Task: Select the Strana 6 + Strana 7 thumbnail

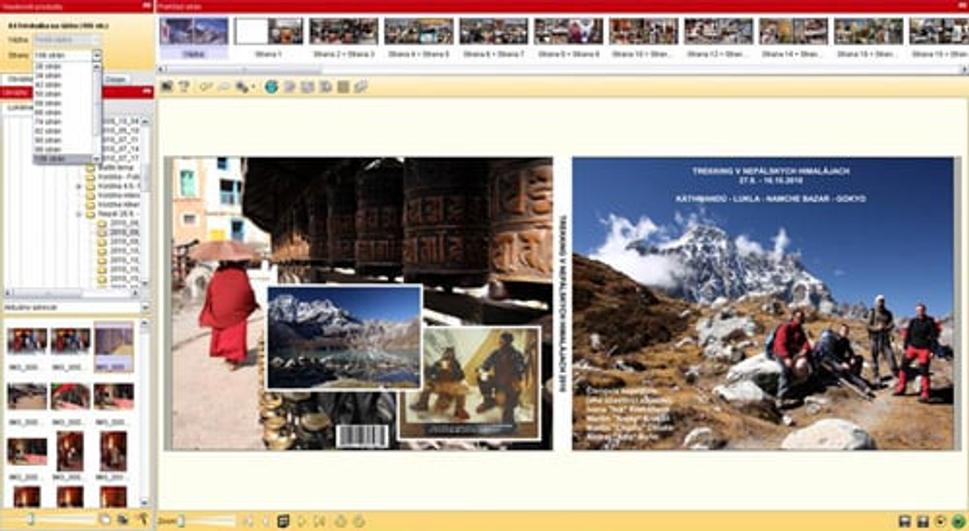Action: click(494, 37)
